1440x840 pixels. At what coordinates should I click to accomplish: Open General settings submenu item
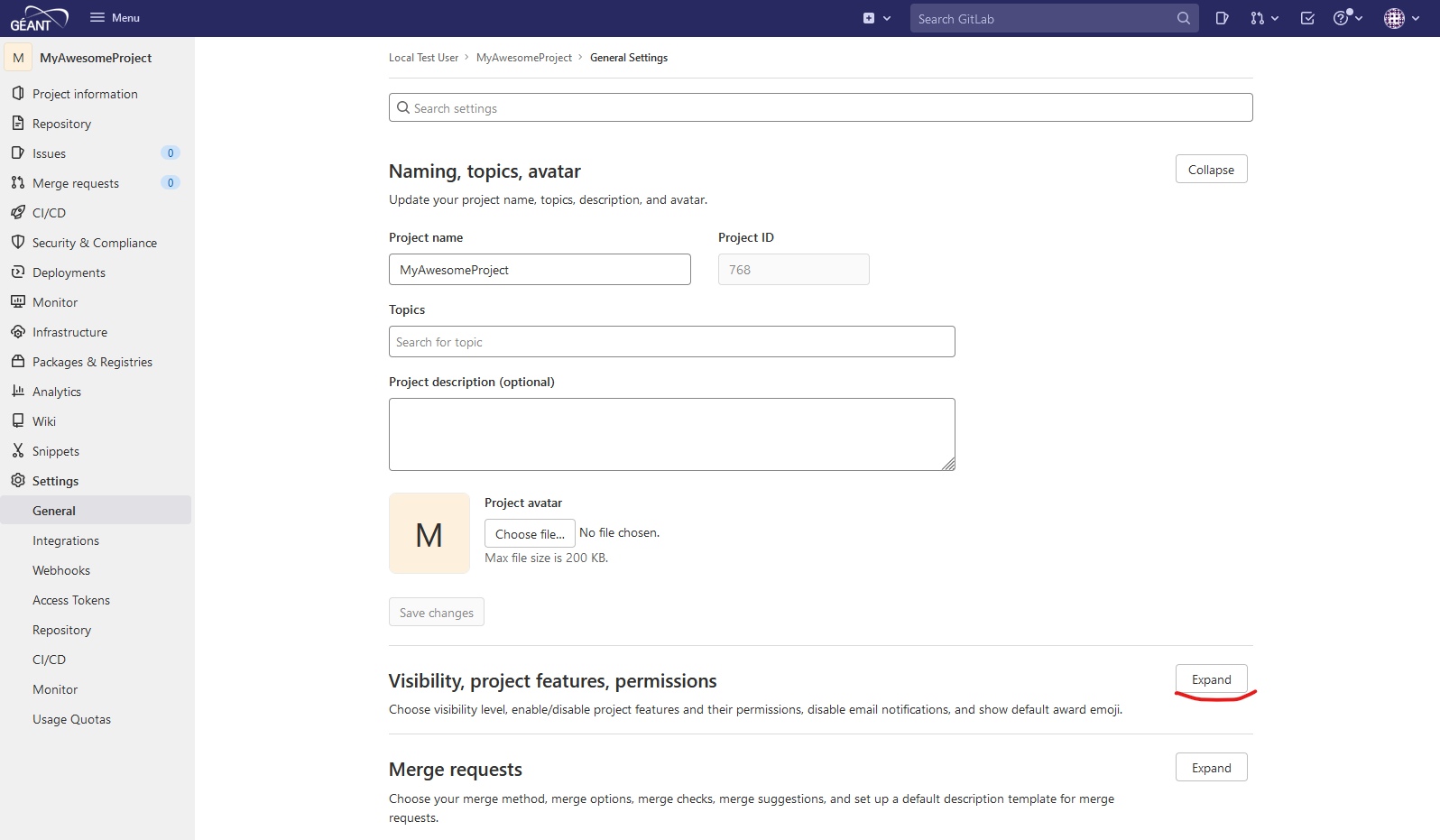point(96,511)
